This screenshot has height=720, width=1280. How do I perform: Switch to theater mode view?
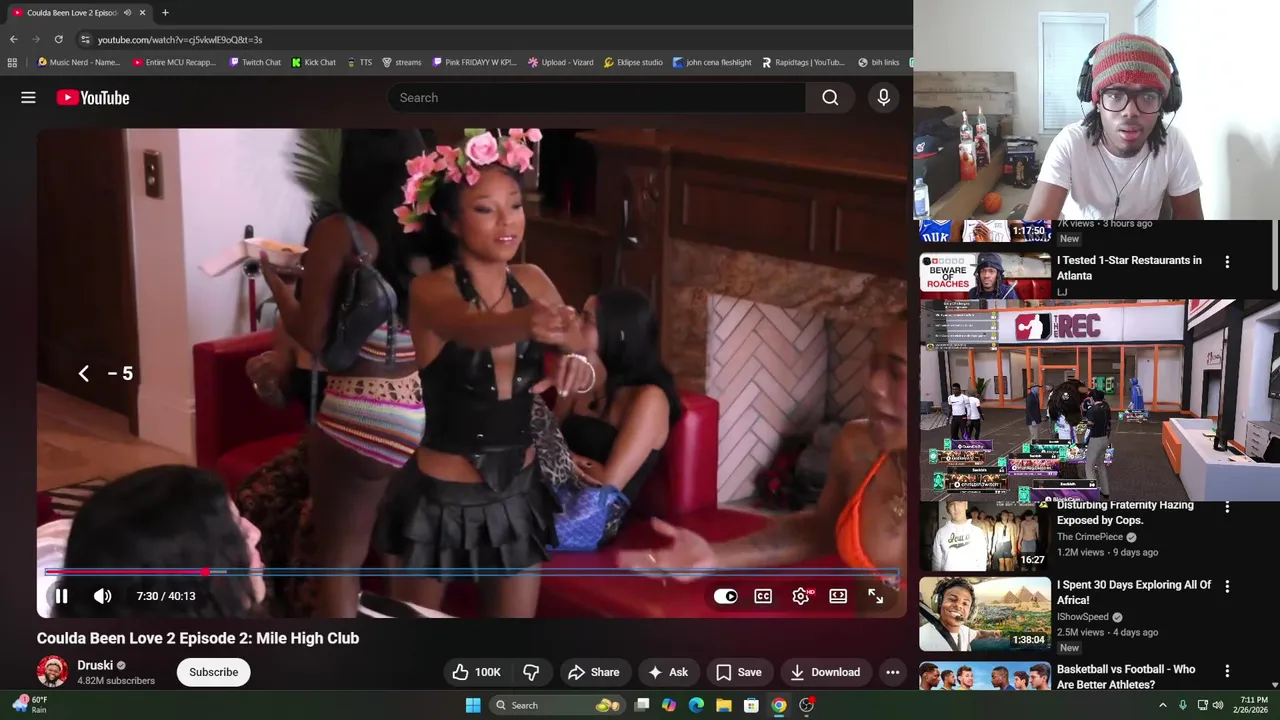tap(838, 596)
